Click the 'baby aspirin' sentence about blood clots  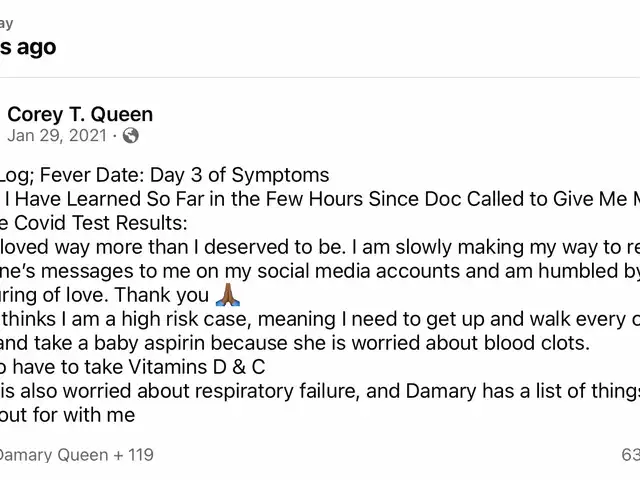point(295,343)
